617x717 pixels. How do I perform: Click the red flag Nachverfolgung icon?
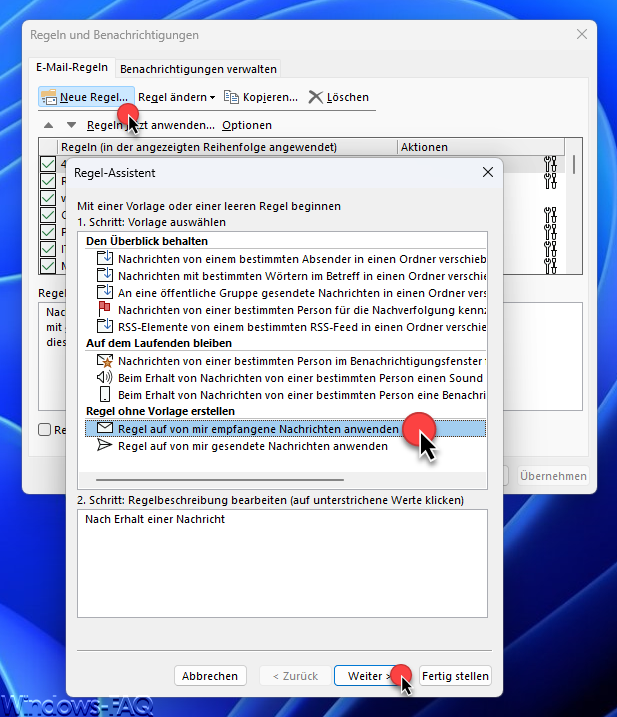[x=105, y=309]
